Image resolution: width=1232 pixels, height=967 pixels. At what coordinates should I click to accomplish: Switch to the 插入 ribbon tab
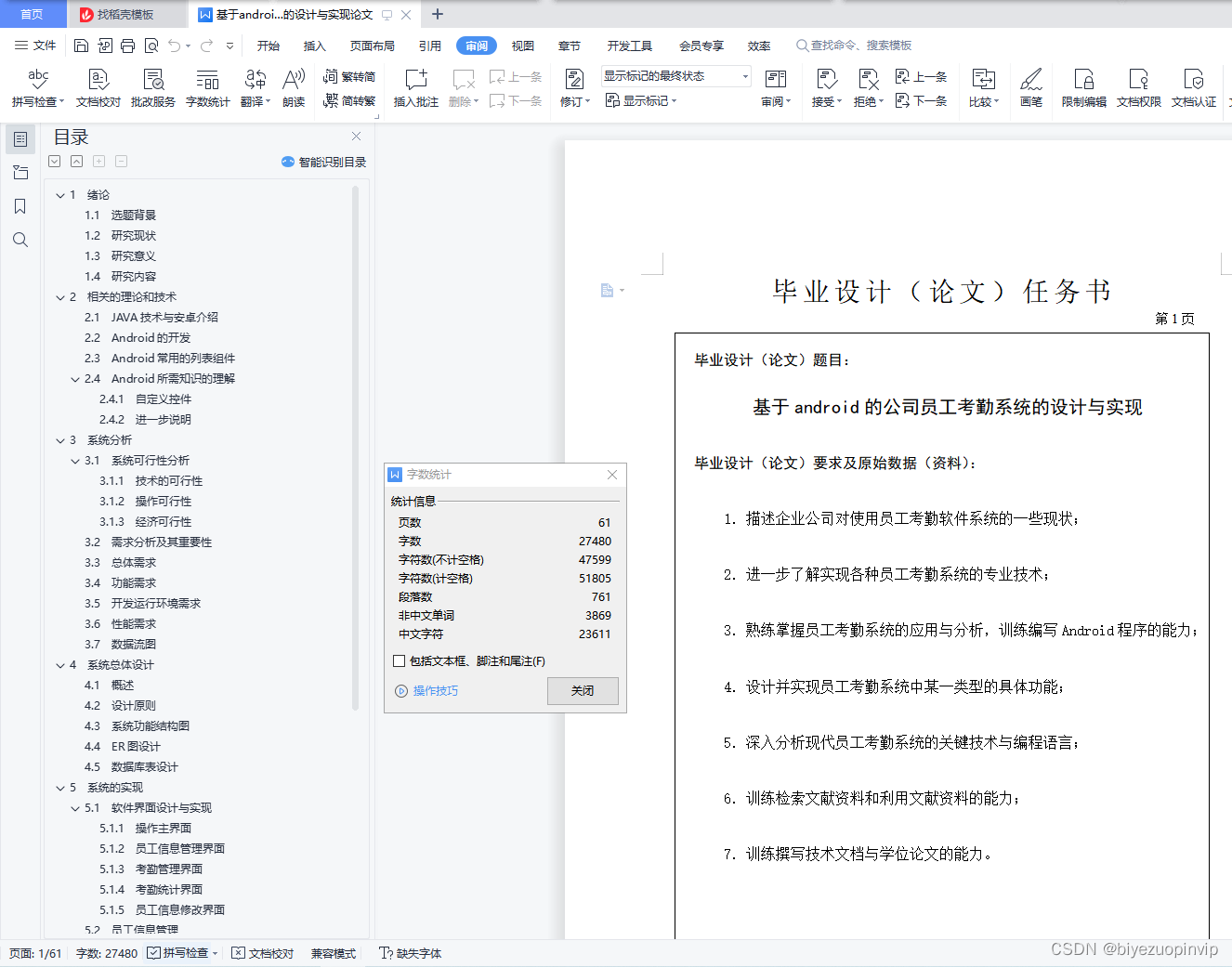(x=315, y=46)
